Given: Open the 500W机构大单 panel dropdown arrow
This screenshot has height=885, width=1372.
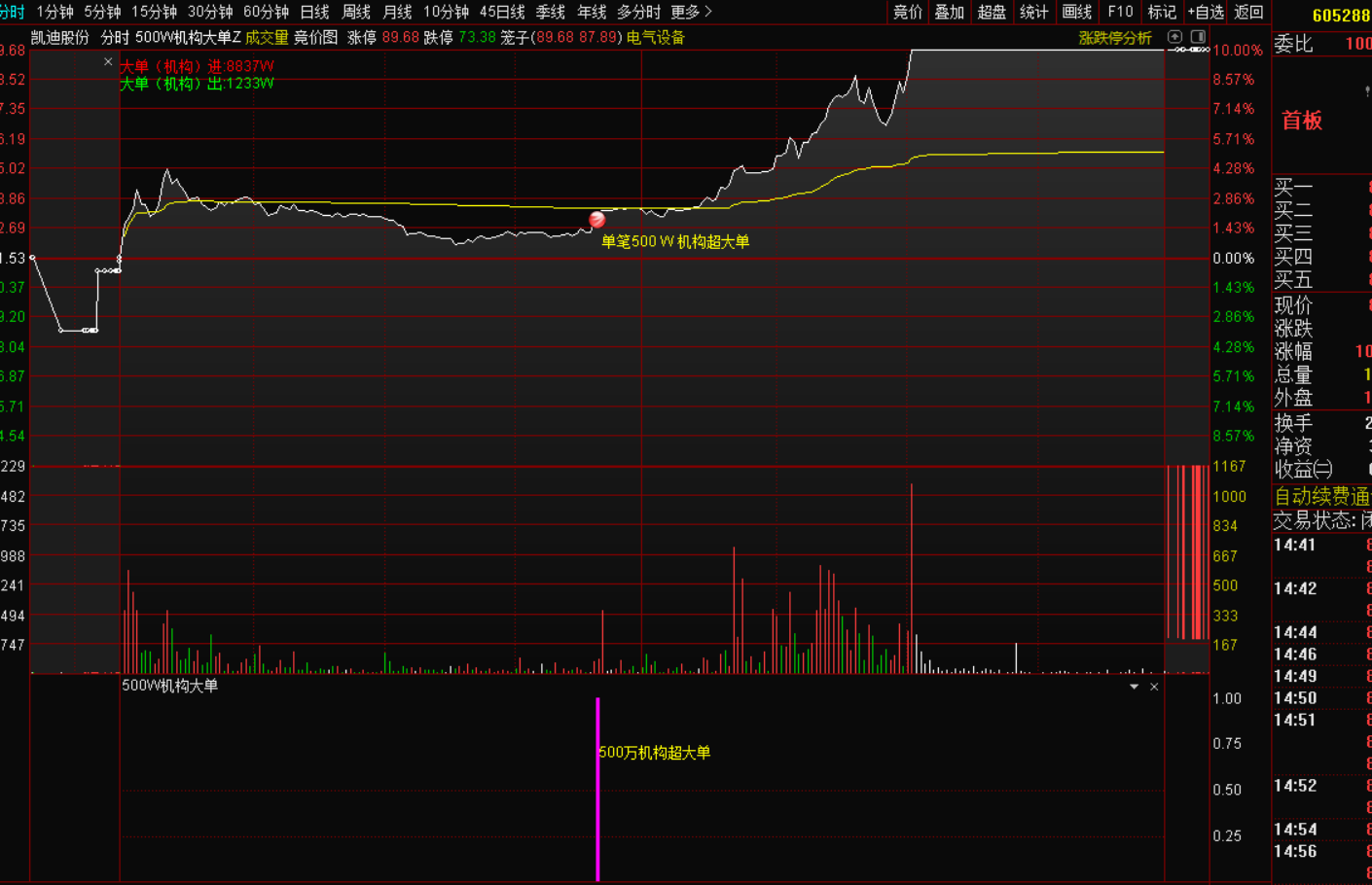Looking at the screenshot, I should 1134,687.
